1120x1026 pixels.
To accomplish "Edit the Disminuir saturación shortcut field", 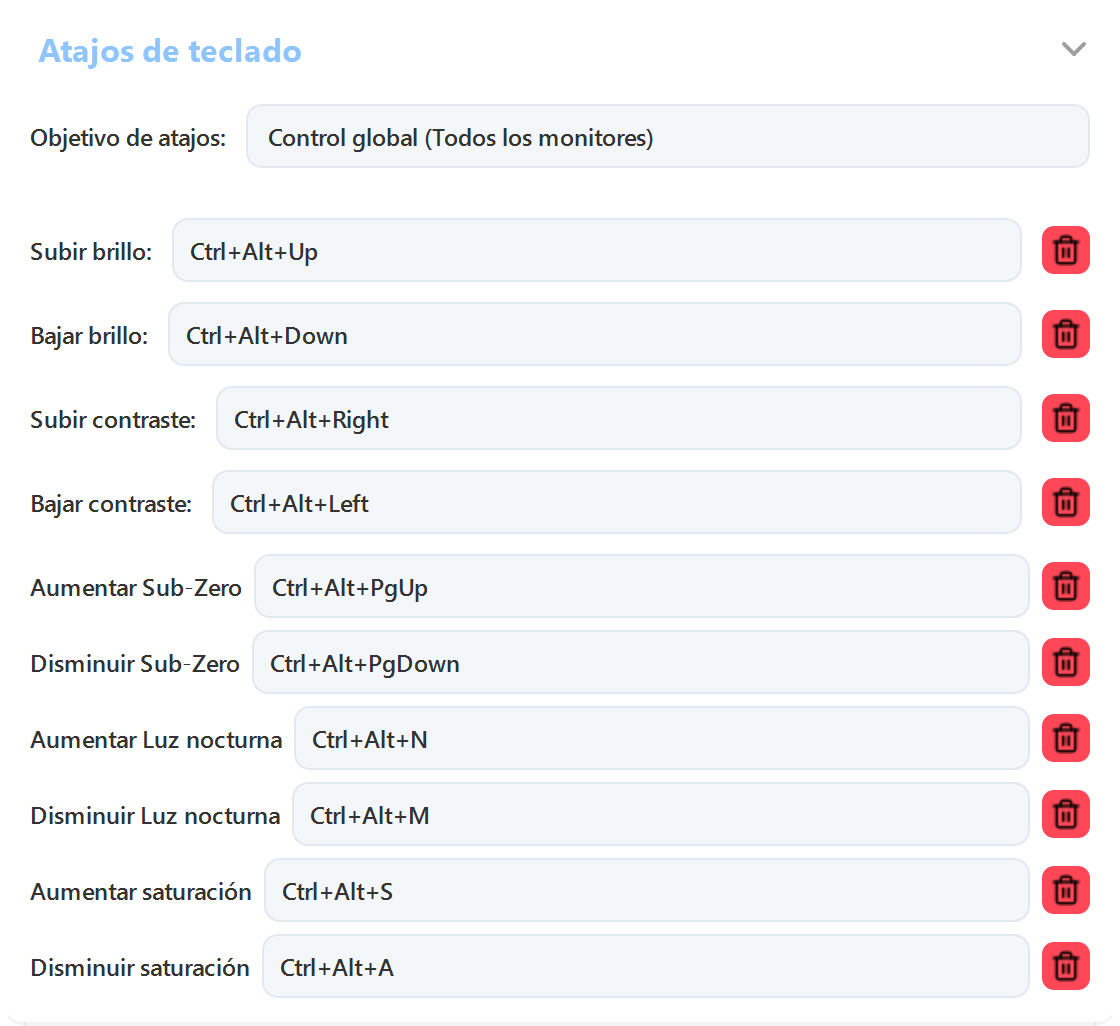I will click(646, 966).
